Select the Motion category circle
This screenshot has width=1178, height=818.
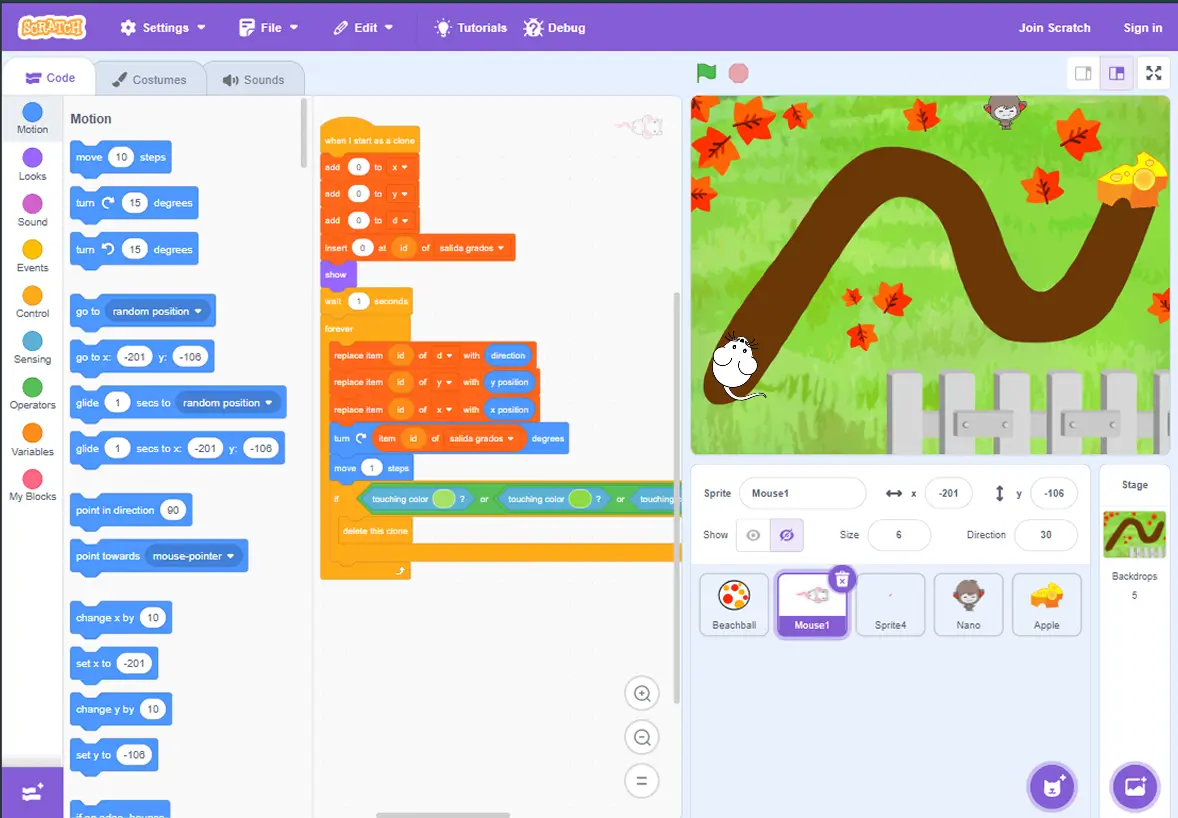32,112
